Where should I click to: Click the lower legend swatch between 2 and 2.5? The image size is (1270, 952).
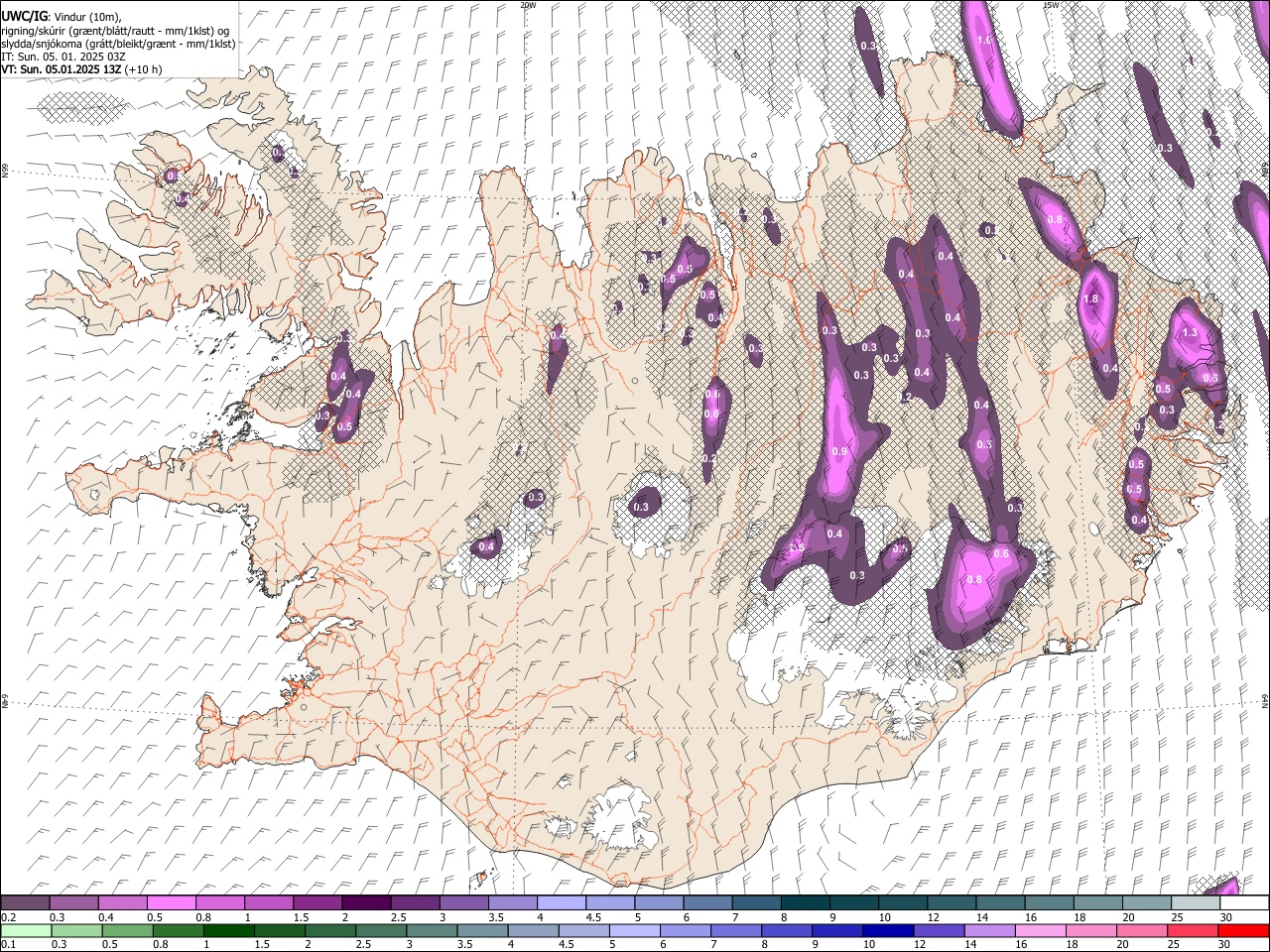point(329,930)
